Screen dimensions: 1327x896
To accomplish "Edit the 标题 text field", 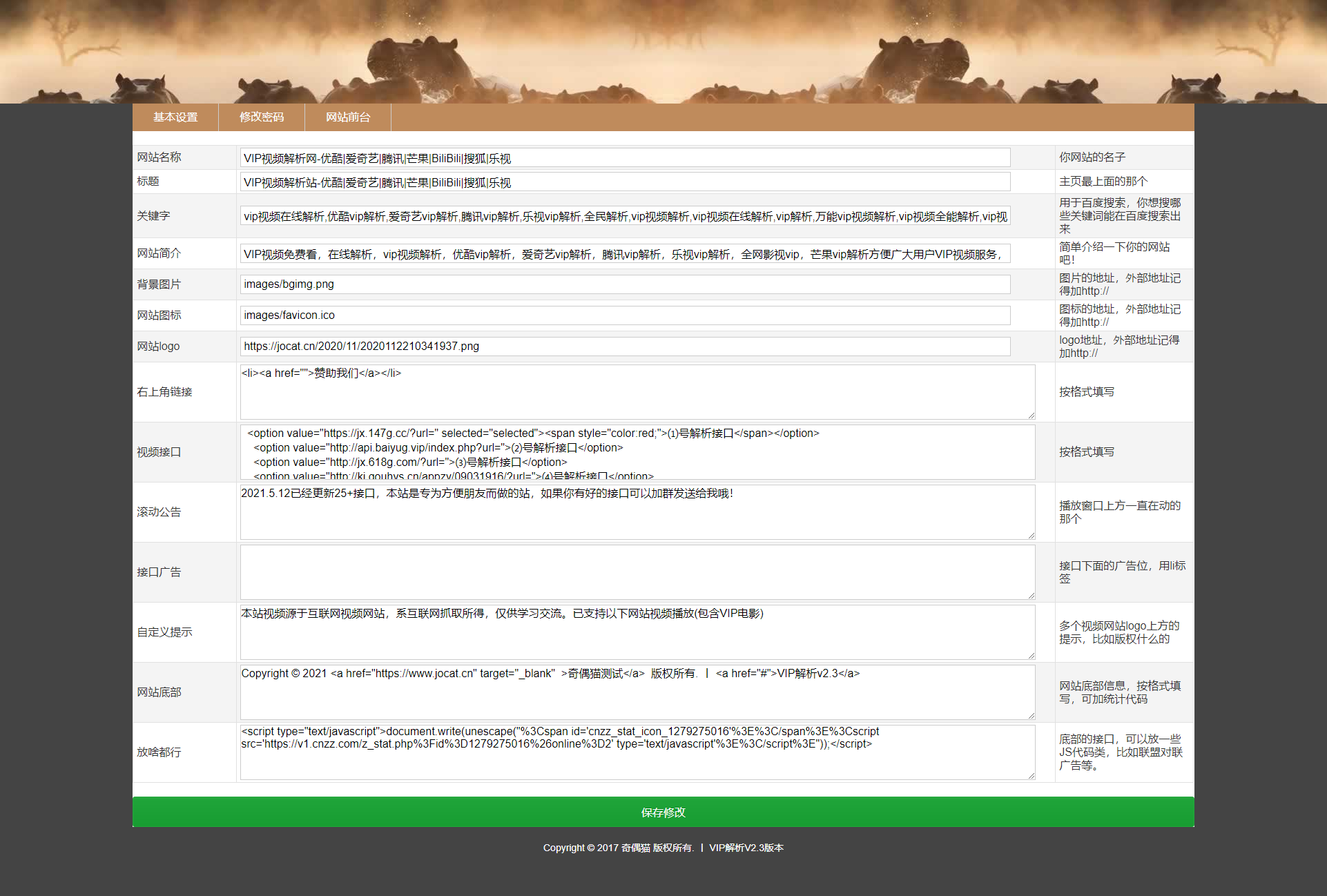I will pos(625,182).
